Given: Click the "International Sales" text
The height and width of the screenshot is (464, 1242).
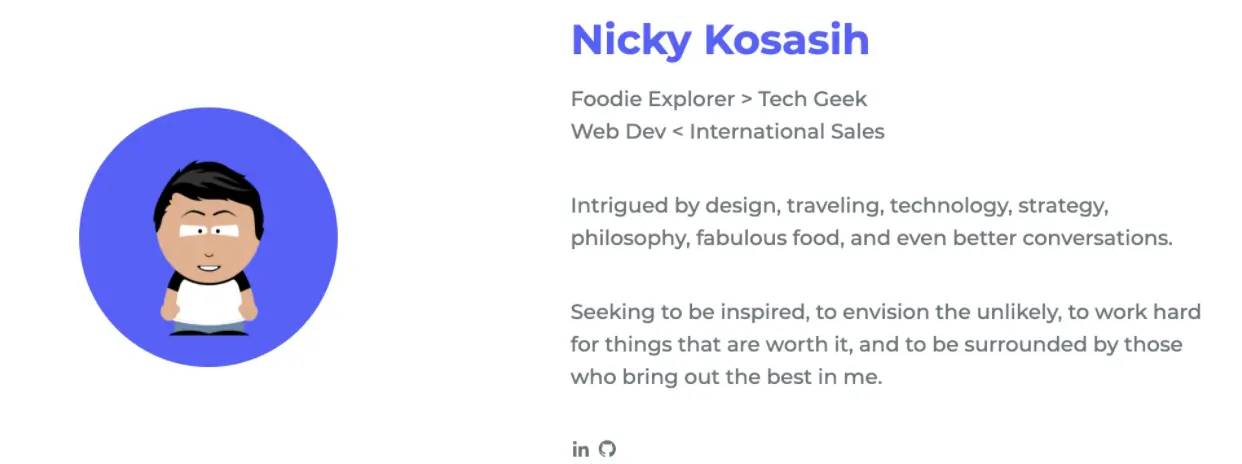Looking at the screenshot, I should (787, 131).
